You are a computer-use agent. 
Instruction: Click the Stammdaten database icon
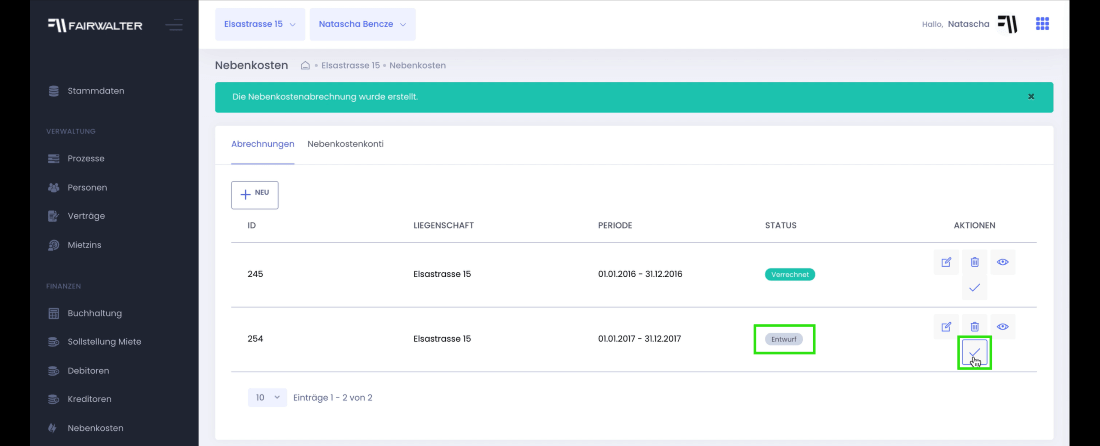pos(53,91)
